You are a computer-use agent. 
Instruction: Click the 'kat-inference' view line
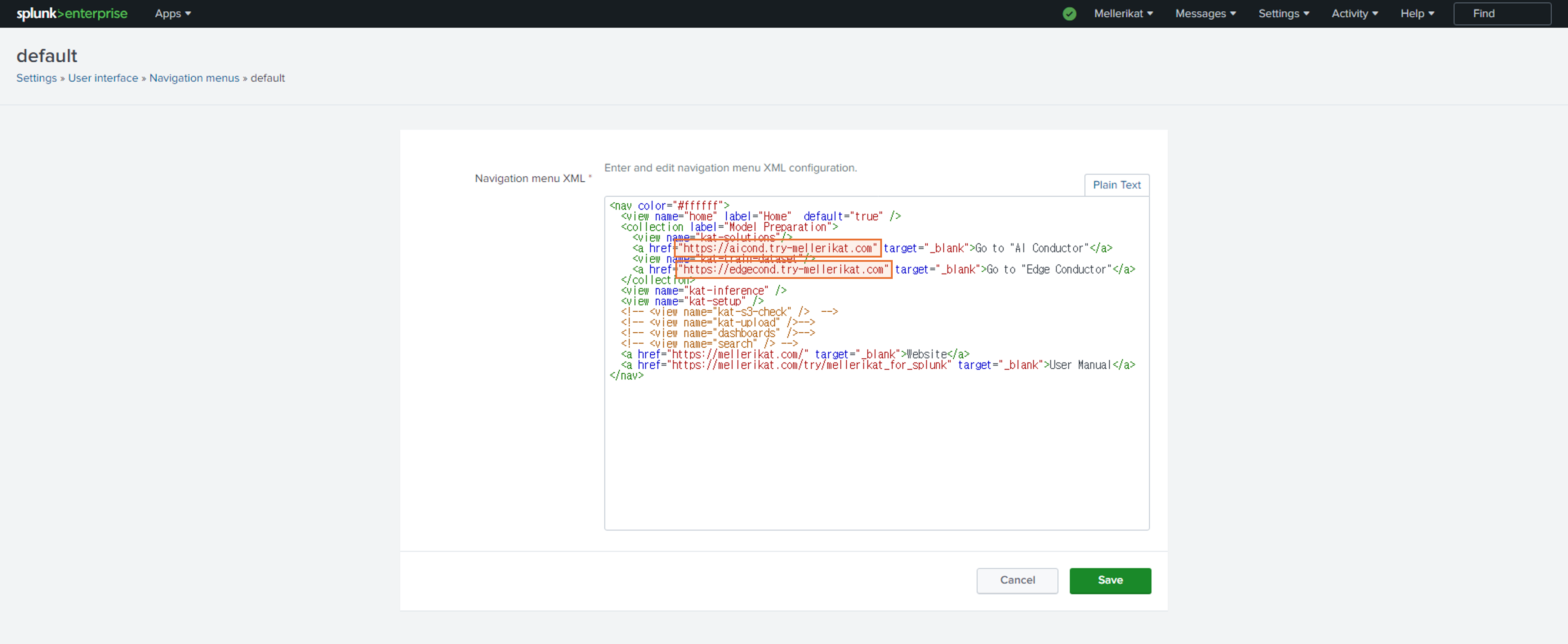(704, 291)
